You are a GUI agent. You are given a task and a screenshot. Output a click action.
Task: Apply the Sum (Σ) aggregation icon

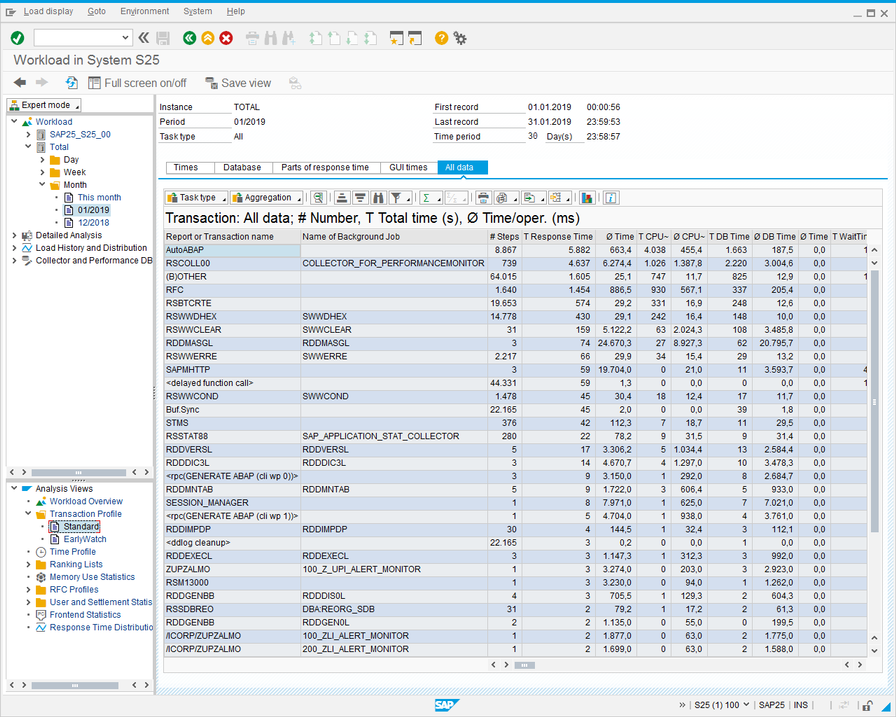click(424, 197)
